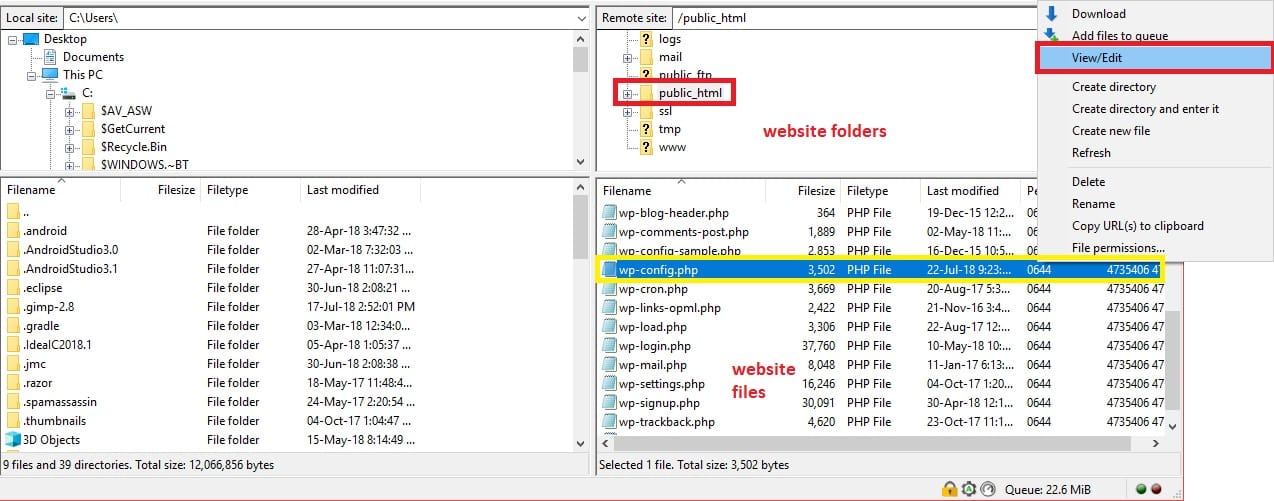Choose Rename in the context menu
This screenshot has height=501, width=1274.
click(1093, 204)
